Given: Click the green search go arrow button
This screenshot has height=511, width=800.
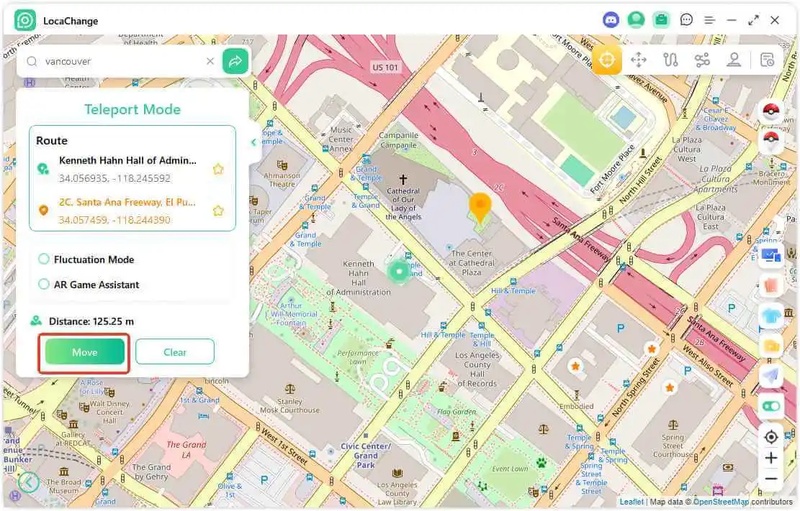Looking at the screenshot, I should [235, 61].
